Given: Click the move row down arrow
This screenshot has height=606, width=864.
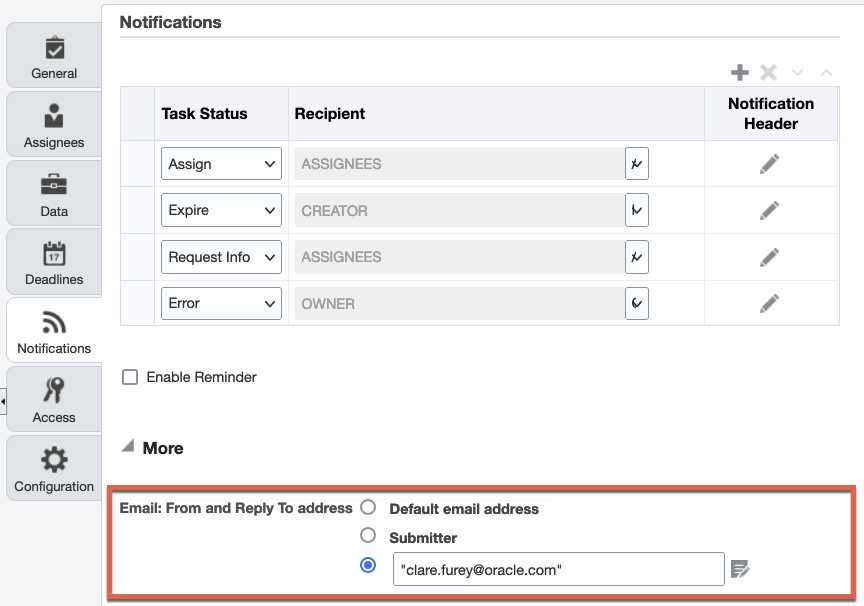Looking at the screenshot, I should point(797,72).
